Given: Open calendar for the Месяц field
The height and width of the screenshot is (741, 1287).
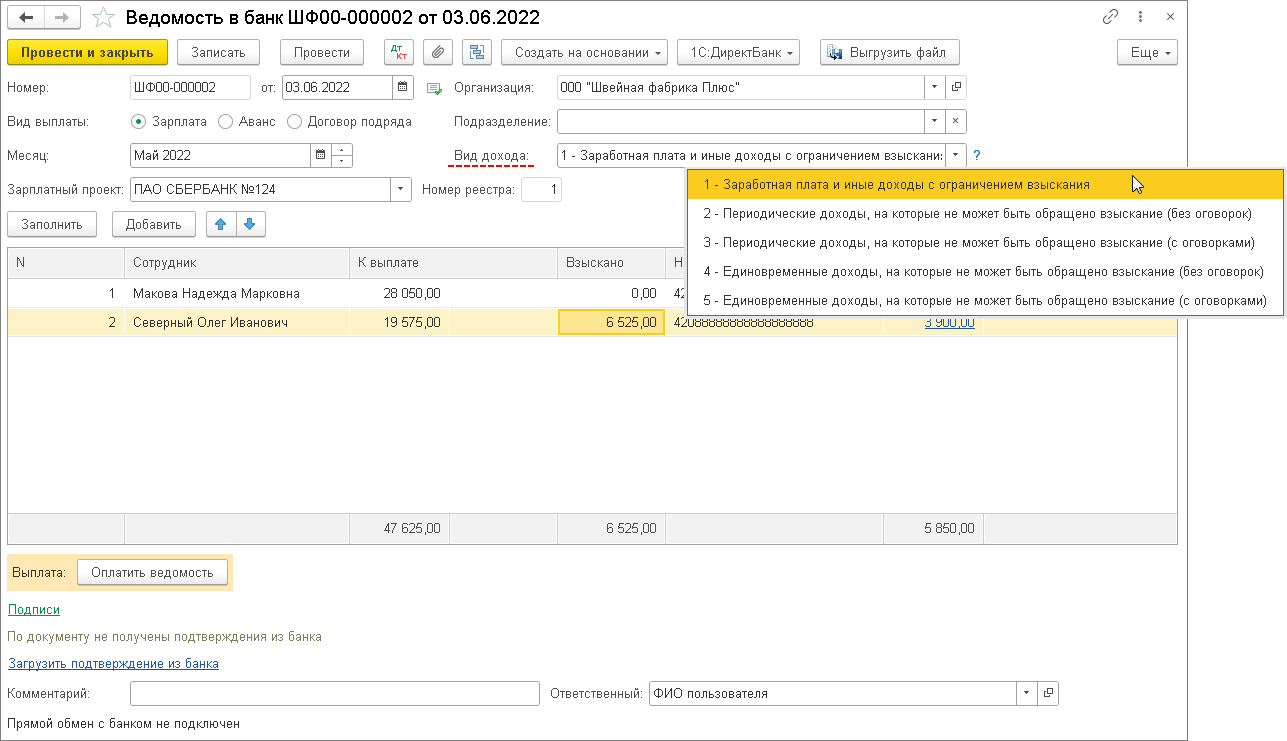Looking at the screenshot, I should [321, 155].
